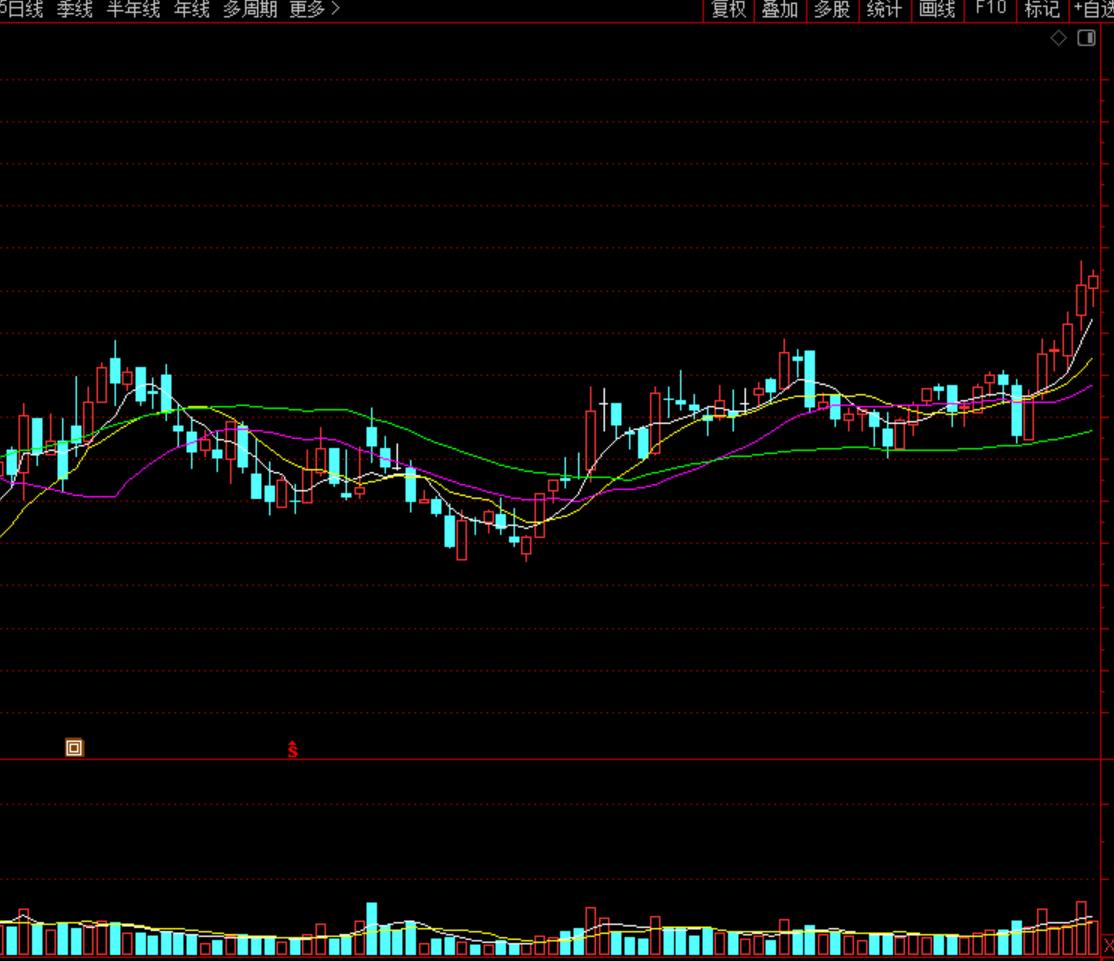
Task: Open F10 company information
Action: tap(990, 9)
